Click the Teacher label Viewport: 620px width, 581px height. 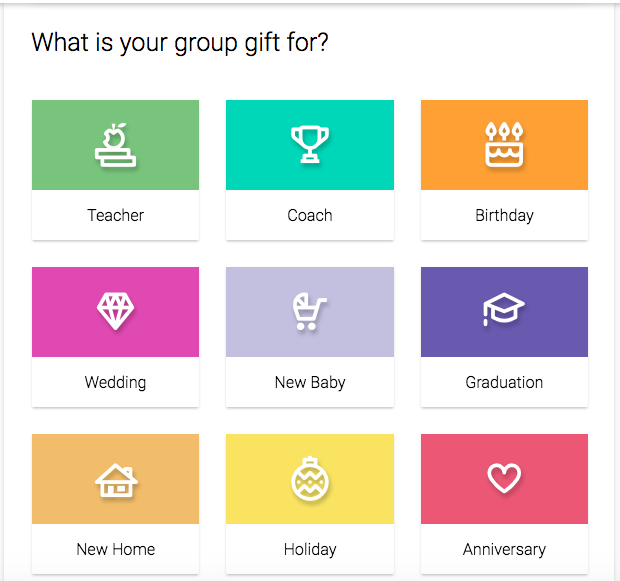point(115,216)
